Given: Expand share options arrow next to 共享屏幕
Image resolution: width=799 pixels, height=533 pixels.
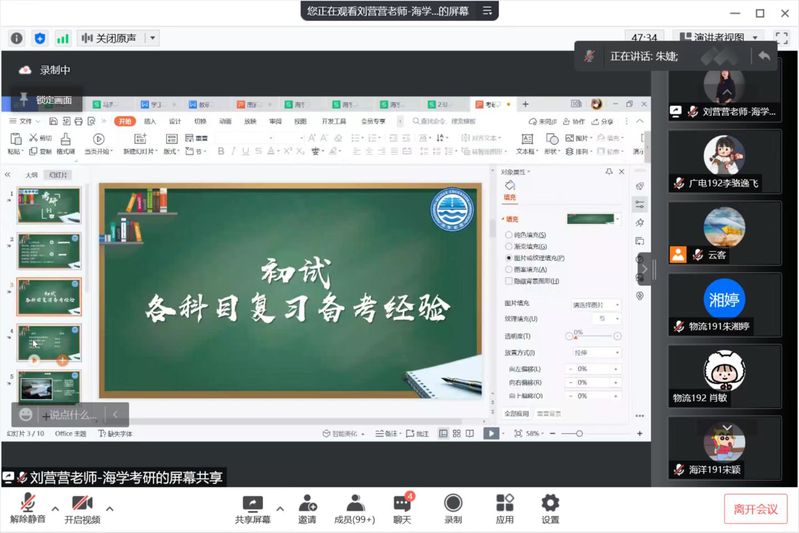Looking at the screenshot, I should tap(280, 509).
